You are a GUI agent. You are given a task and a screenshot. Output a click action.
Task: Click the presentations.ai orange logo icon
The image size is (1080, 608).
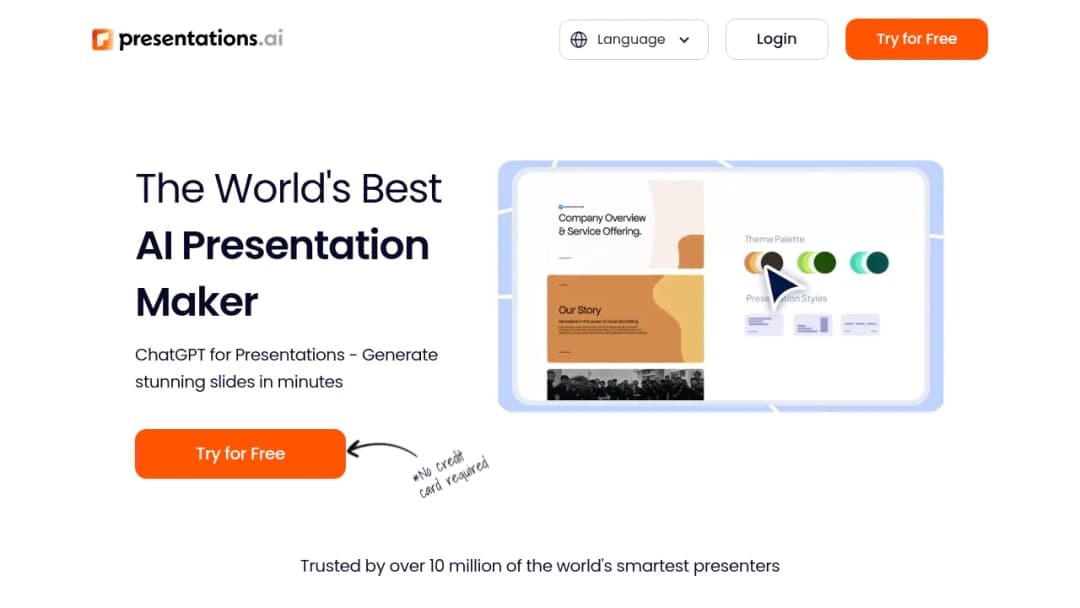click(x=102, y=39)
